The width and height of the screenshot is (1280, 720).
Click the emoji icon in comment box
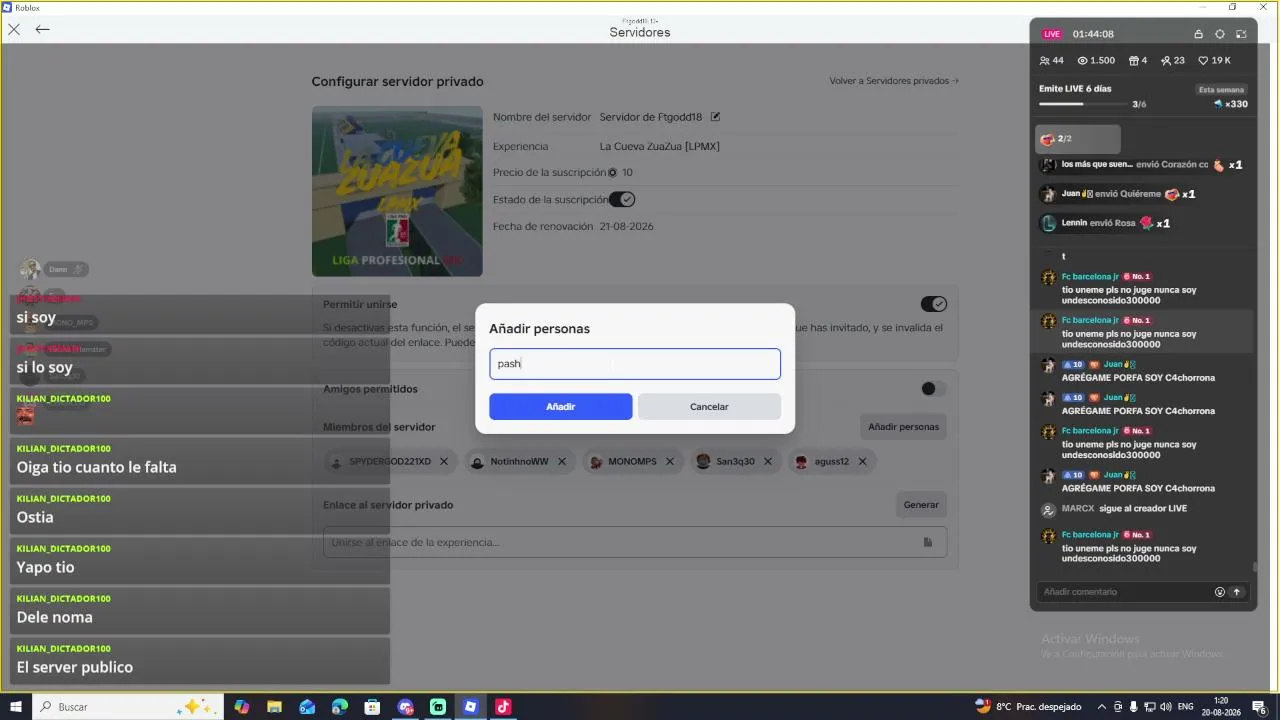[x=1220, y=592]
